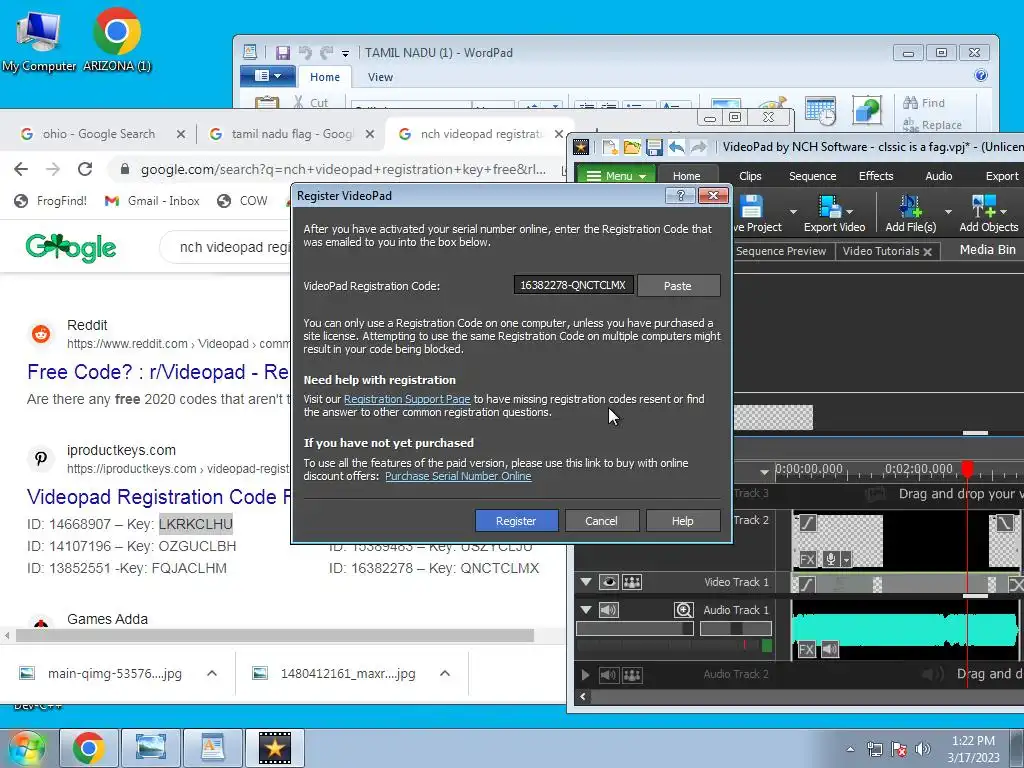1024x768 pixels.
Task: Close the Video Tutorials tab
Action: click(927, 251)
